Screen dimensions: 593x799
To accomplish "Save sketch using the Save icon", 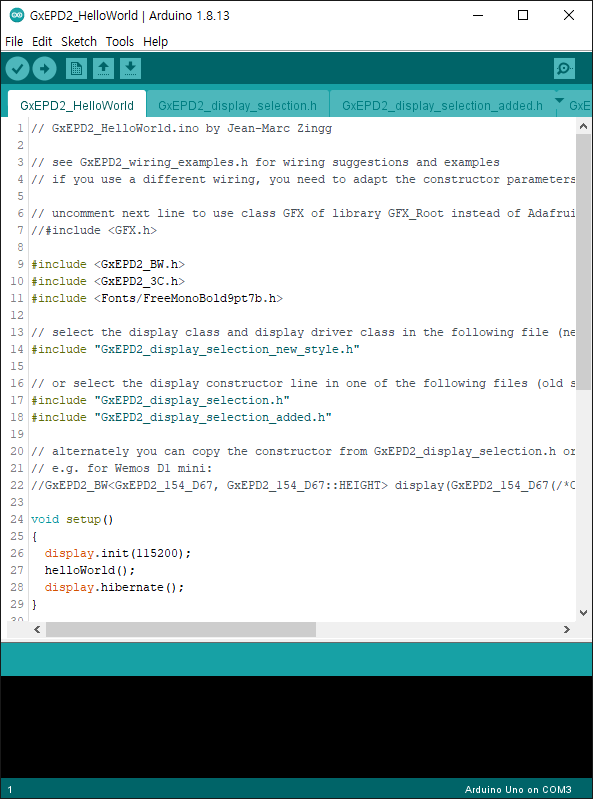I will [x=130, y=68].
